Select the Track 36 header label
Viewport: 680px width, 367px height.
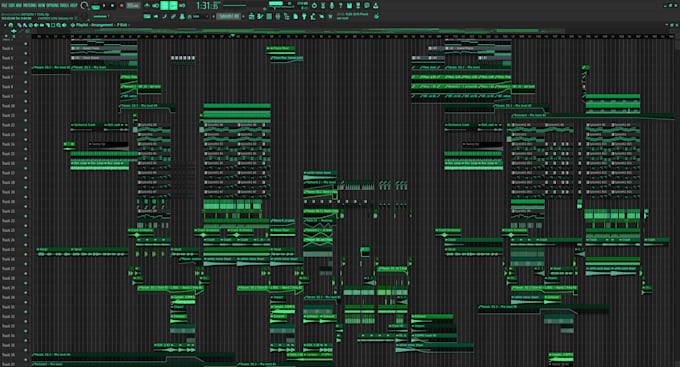tap(8, 354)
